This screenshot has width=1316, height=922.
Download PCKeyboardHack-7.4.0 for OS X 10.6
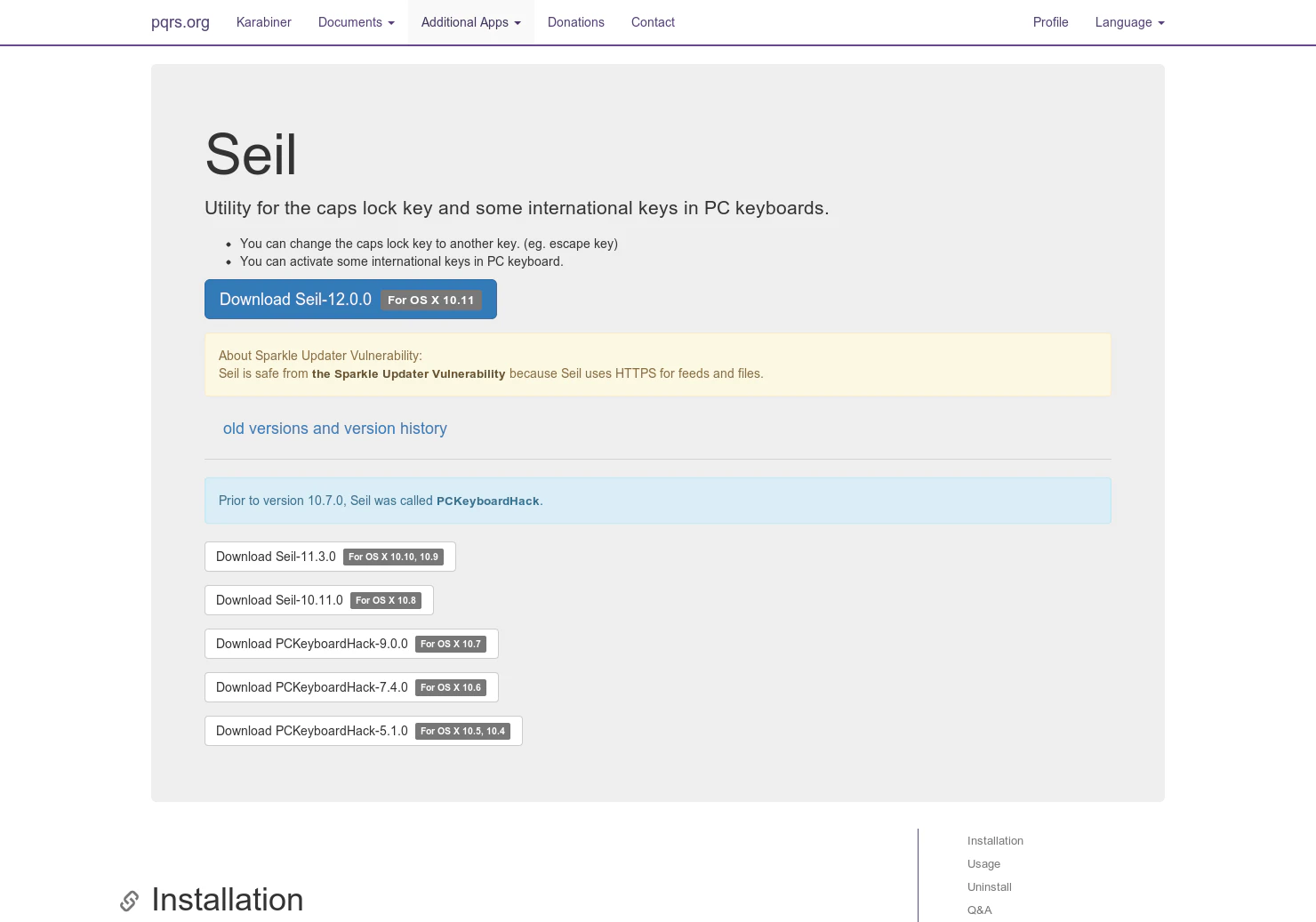point(351,687)
